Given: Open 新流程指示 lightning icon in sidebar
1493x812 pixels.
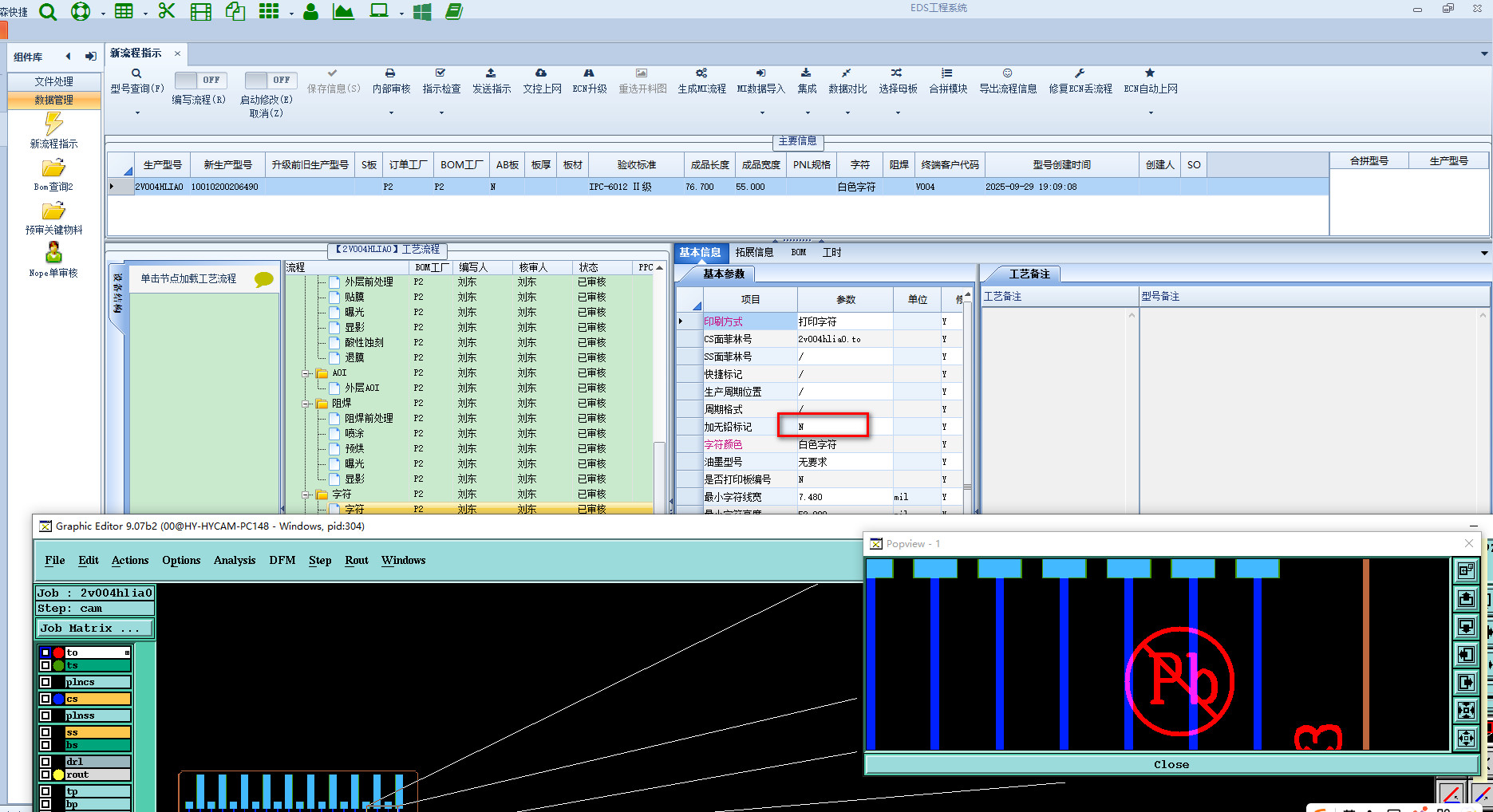Looking at the screenshot, I should click(53, 124).
